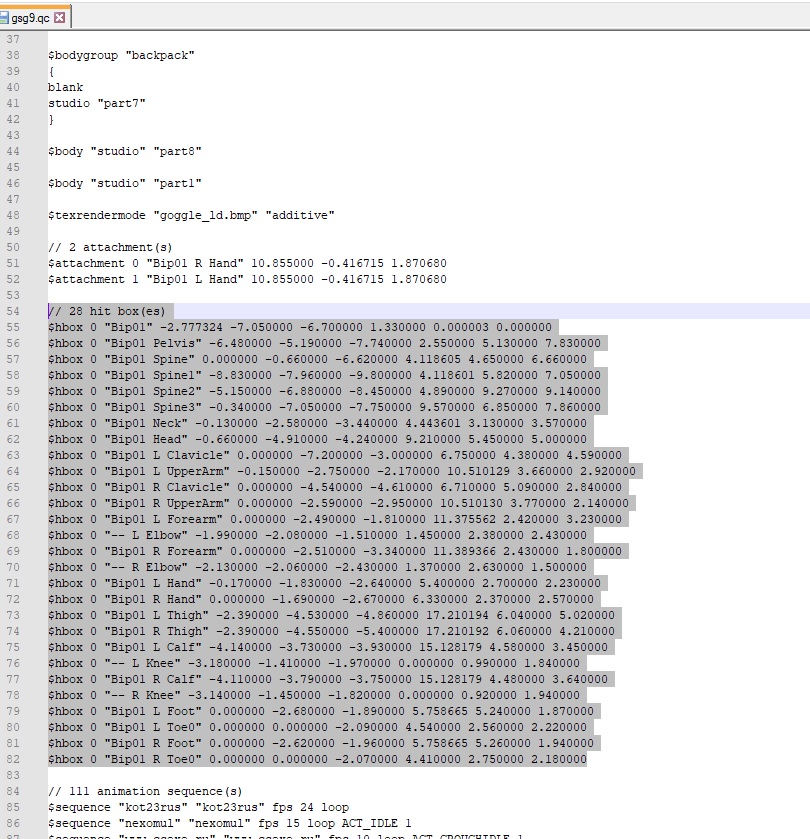
Task: Click the "// 111 animation sequence(s)" comment
Action: tap(146, 791)
